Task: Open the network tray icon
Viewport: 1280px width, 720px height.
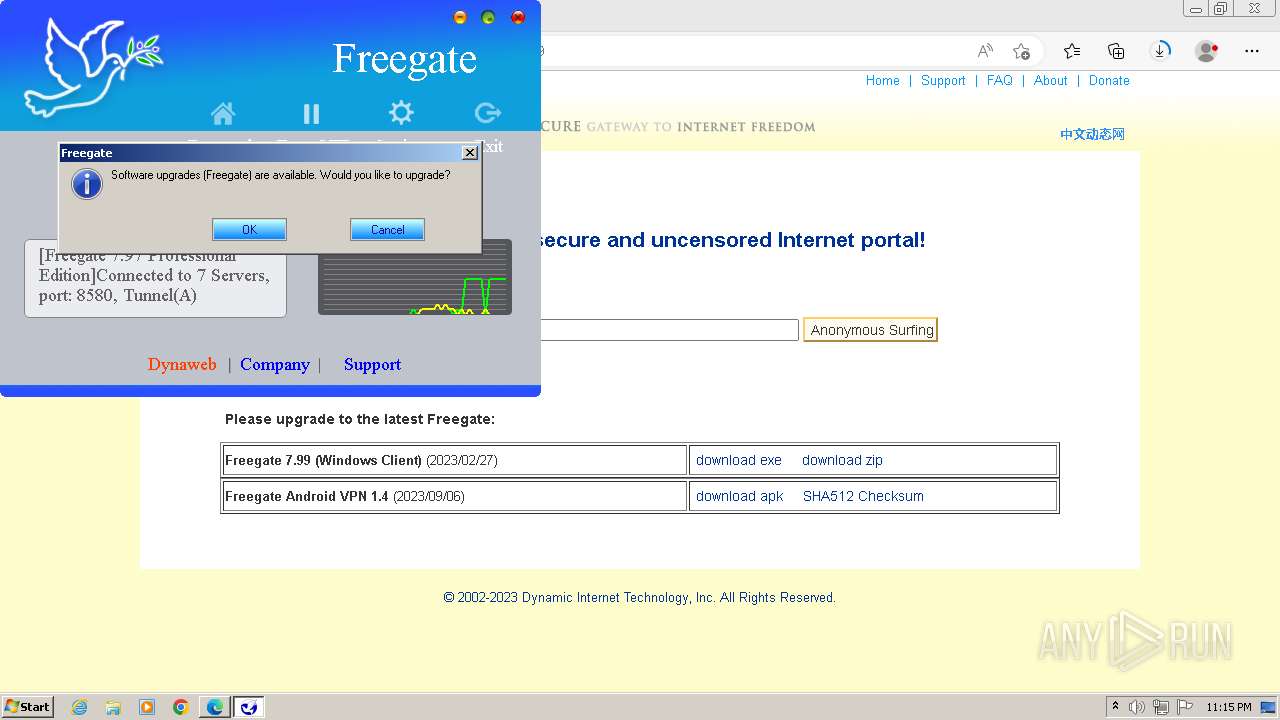Action: click(x=1160, y=707)
